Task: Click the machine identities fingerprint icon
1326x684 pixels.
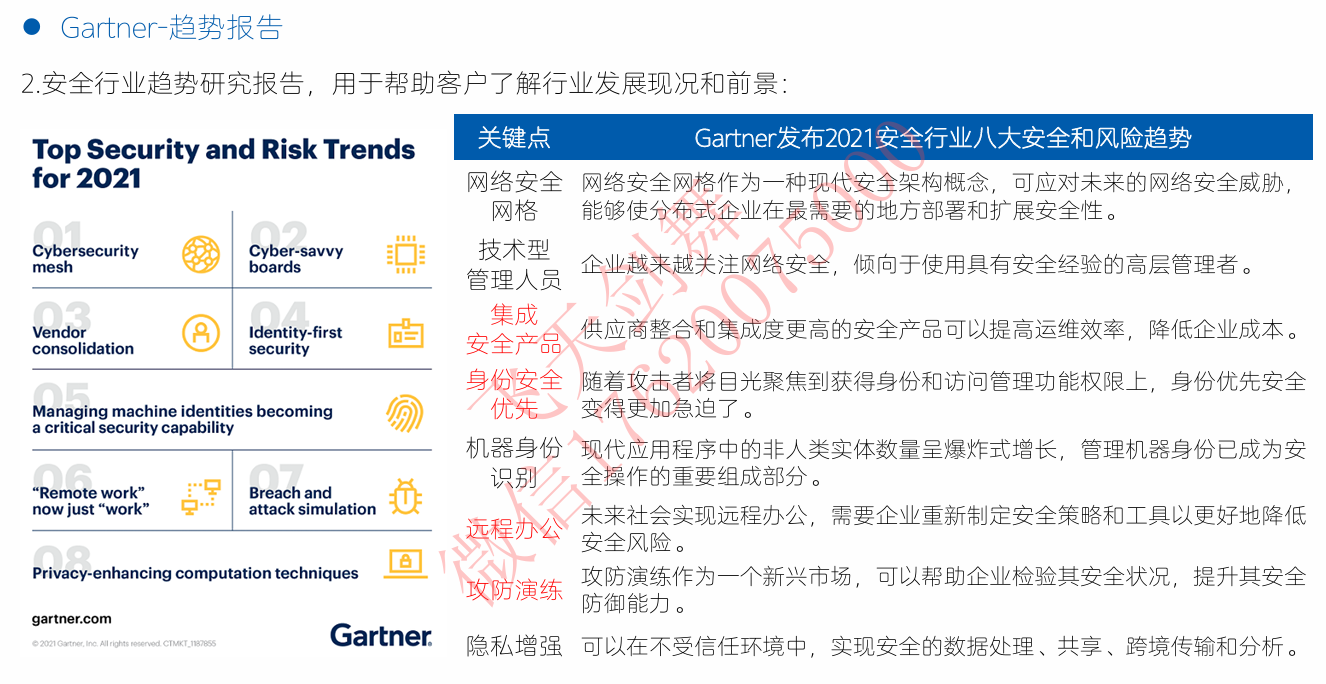Action: tap(404, 413)
